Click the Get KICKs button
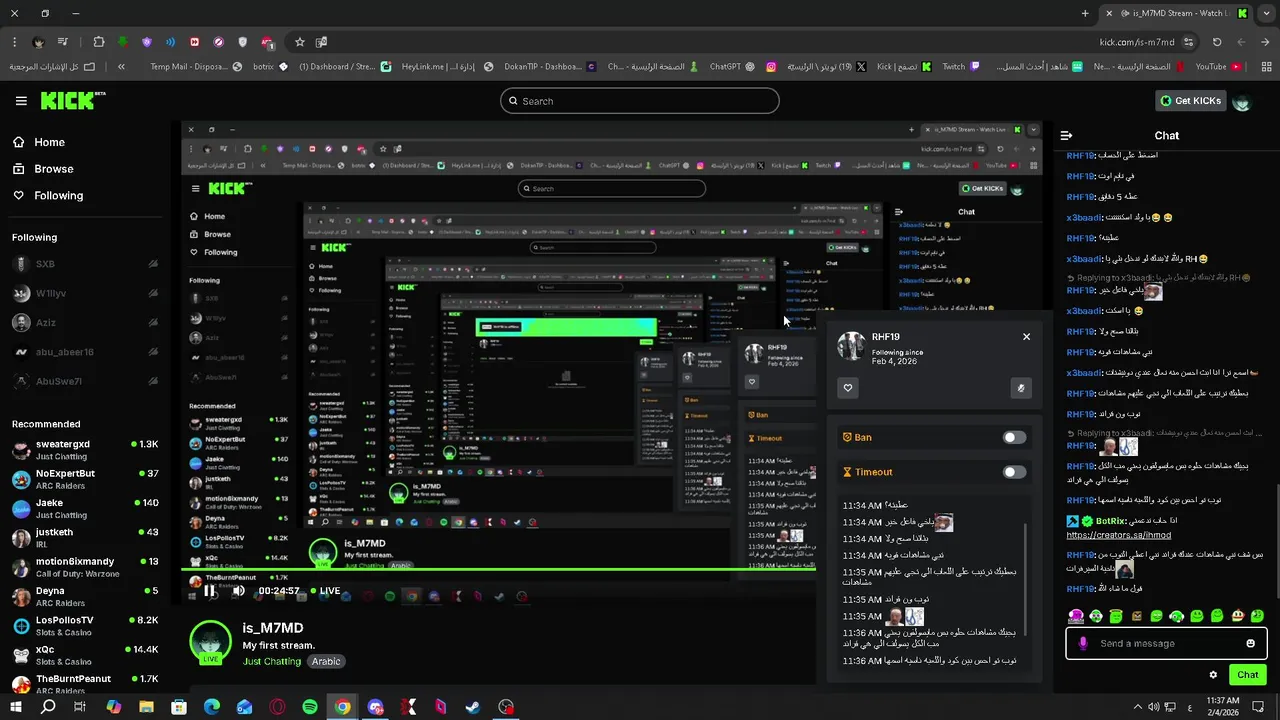This screenshot has width=1280, height=720. [1190, 101]
